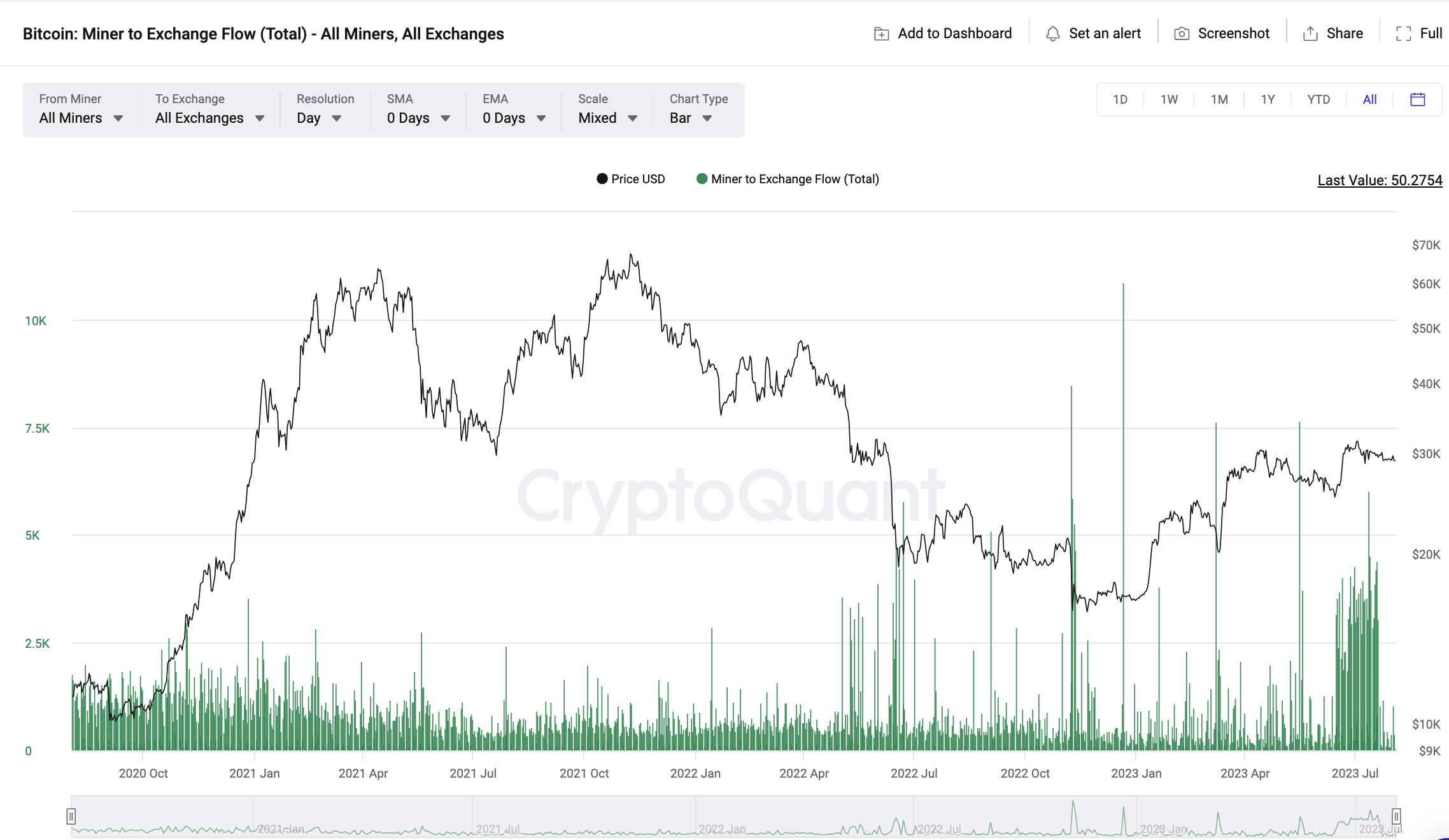
Task: Switch to the YTD time range
Action: point(1318,99)
